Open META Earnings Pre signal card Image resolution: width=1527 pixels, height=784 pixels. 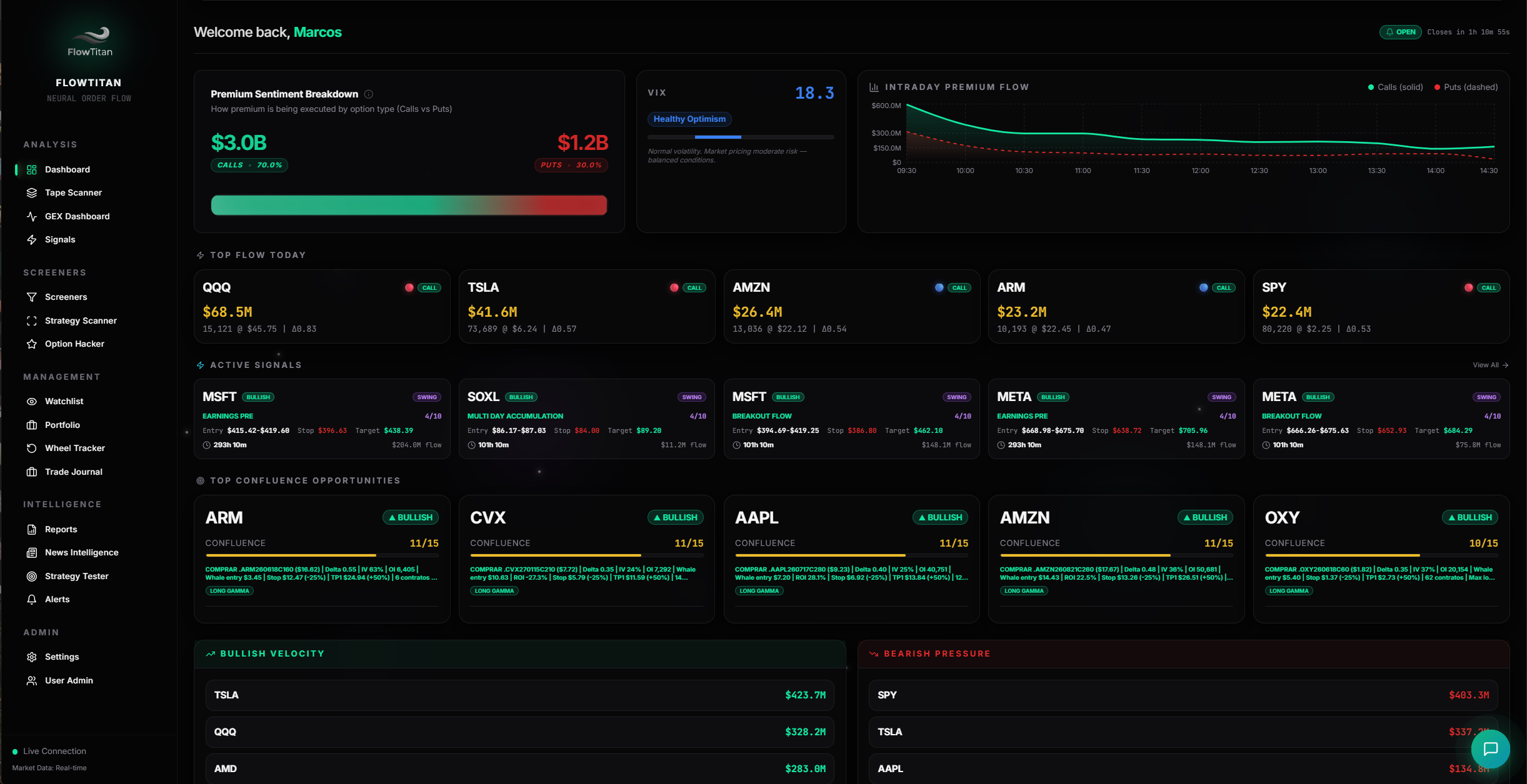(1116, 419)
